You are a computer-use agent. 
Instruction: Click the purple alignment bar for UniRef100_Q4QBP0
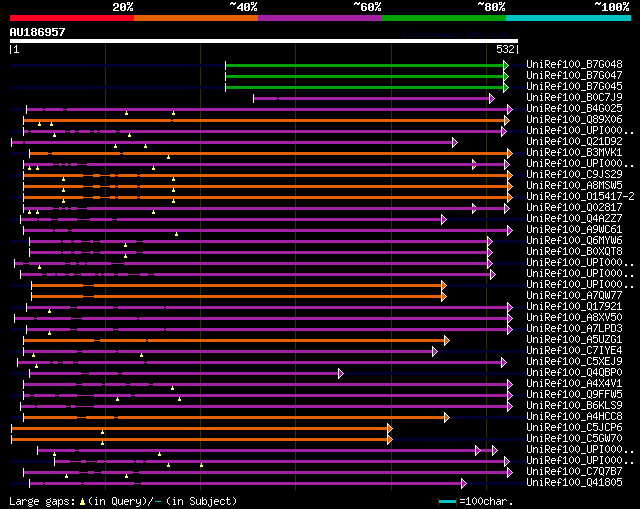(x=184, y=373)
